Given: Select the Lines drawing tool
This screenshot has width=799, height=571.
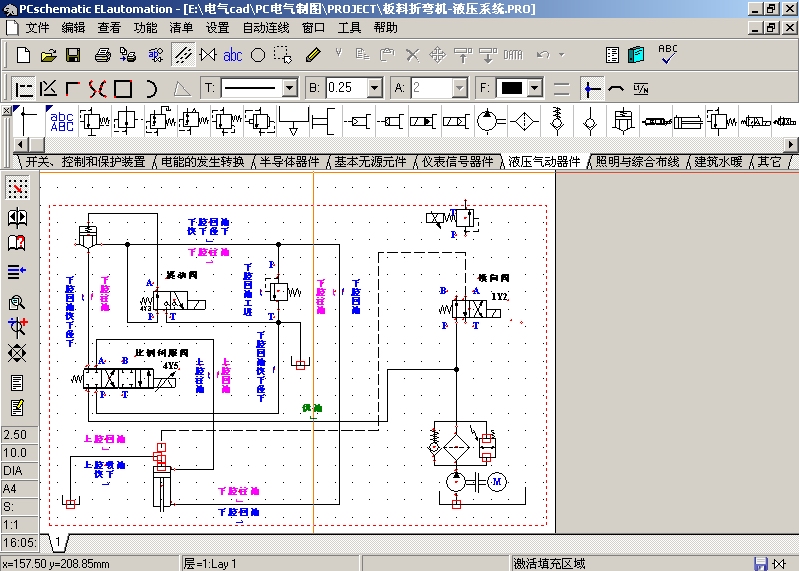Looking at the screenshot, I should tap(183, 55).
